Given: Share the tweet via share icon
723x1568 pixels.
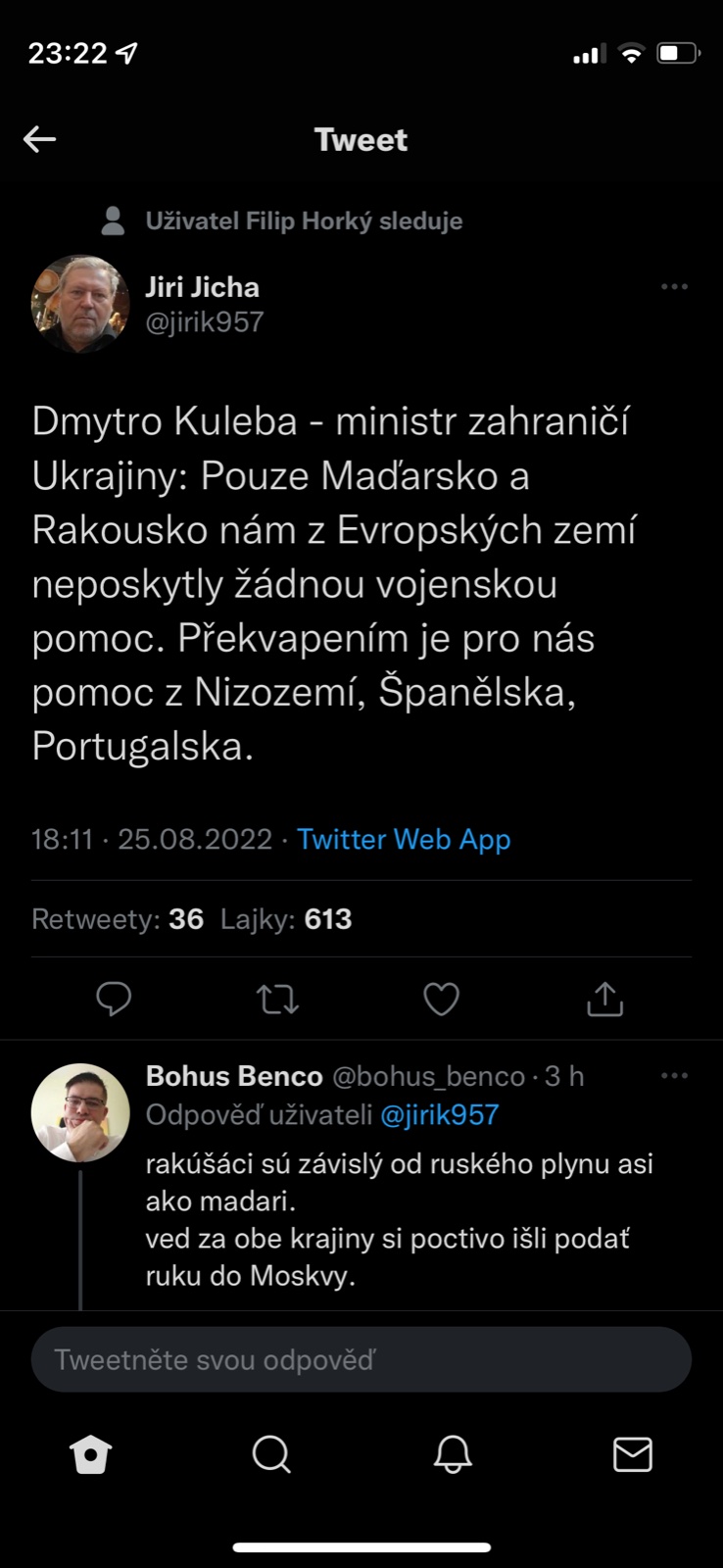Looking at the screenshot, I should pos(604,999).
